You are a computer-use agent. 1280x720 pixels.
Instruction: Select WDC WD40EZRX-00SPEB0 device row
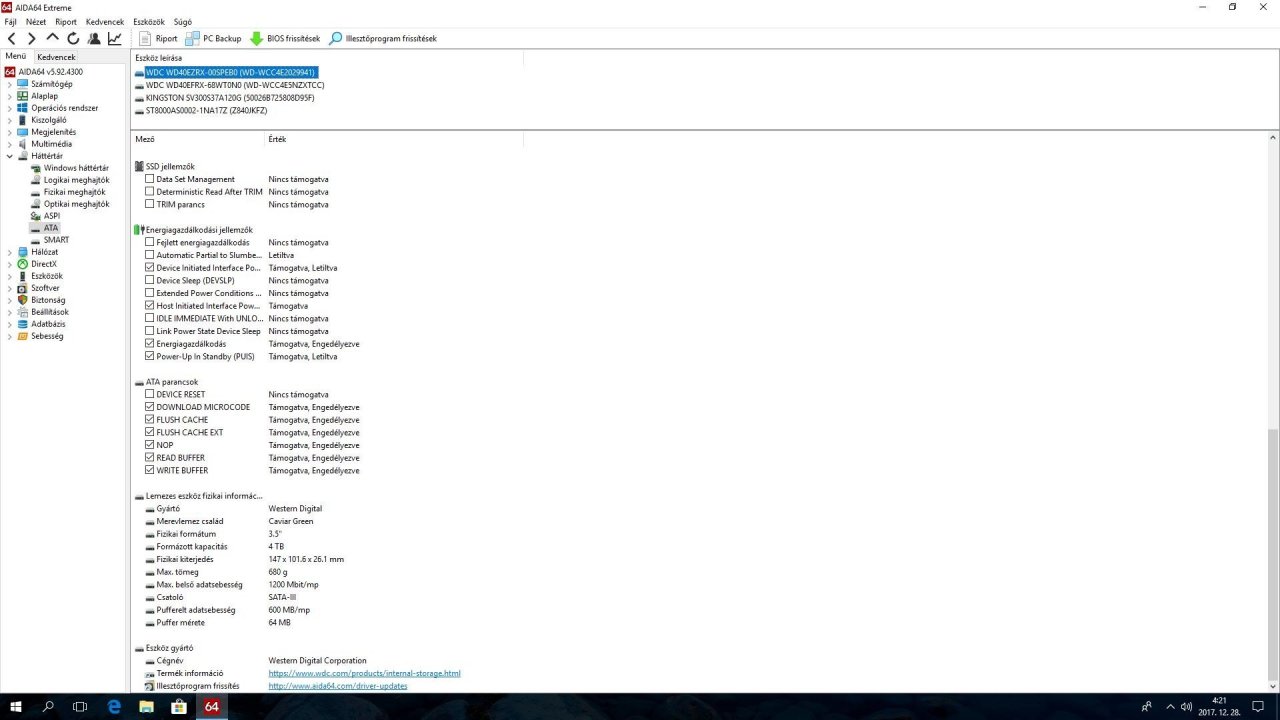tap(230, 72)
